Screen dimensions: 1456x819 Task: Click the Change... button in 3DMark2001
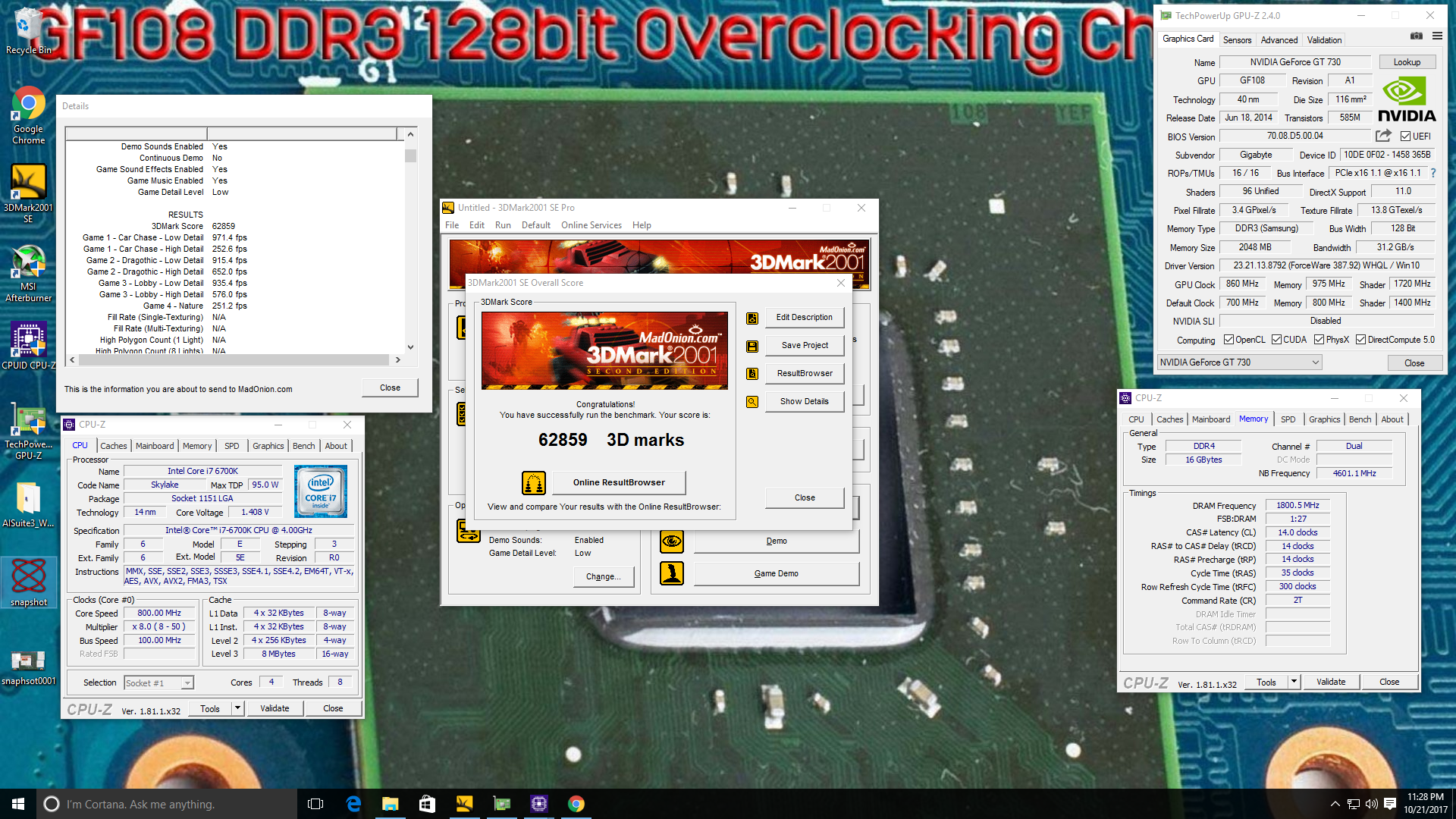[603, 576]
